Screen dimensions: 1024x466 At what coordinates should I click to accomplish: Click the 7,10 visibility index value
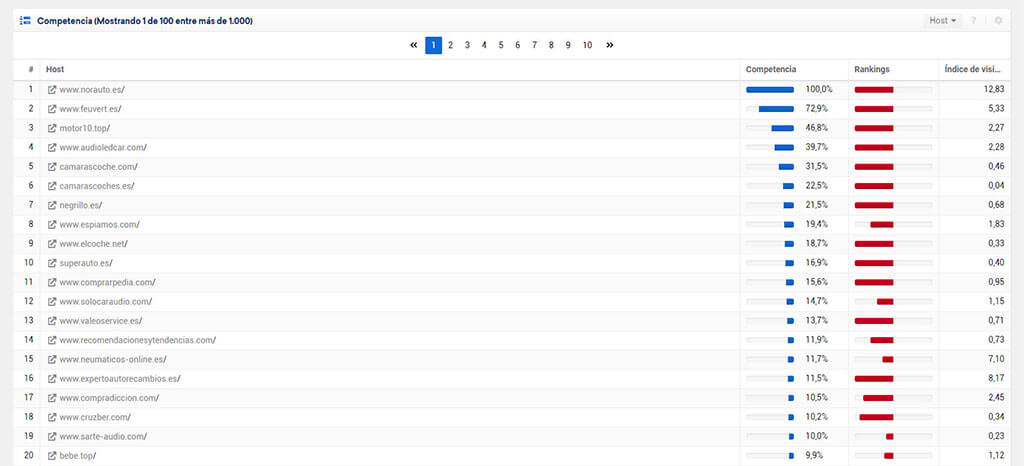coord(995,359)
